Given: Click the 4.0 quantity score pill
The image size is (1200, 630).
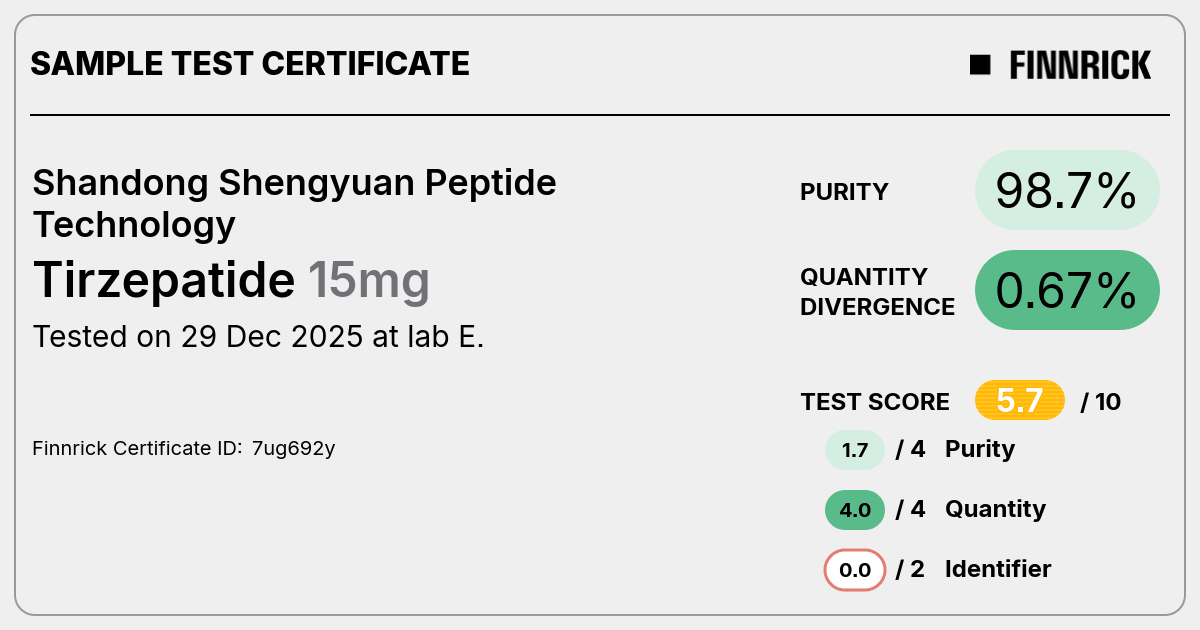Looking at the screenshot, I should click(855, 510).
